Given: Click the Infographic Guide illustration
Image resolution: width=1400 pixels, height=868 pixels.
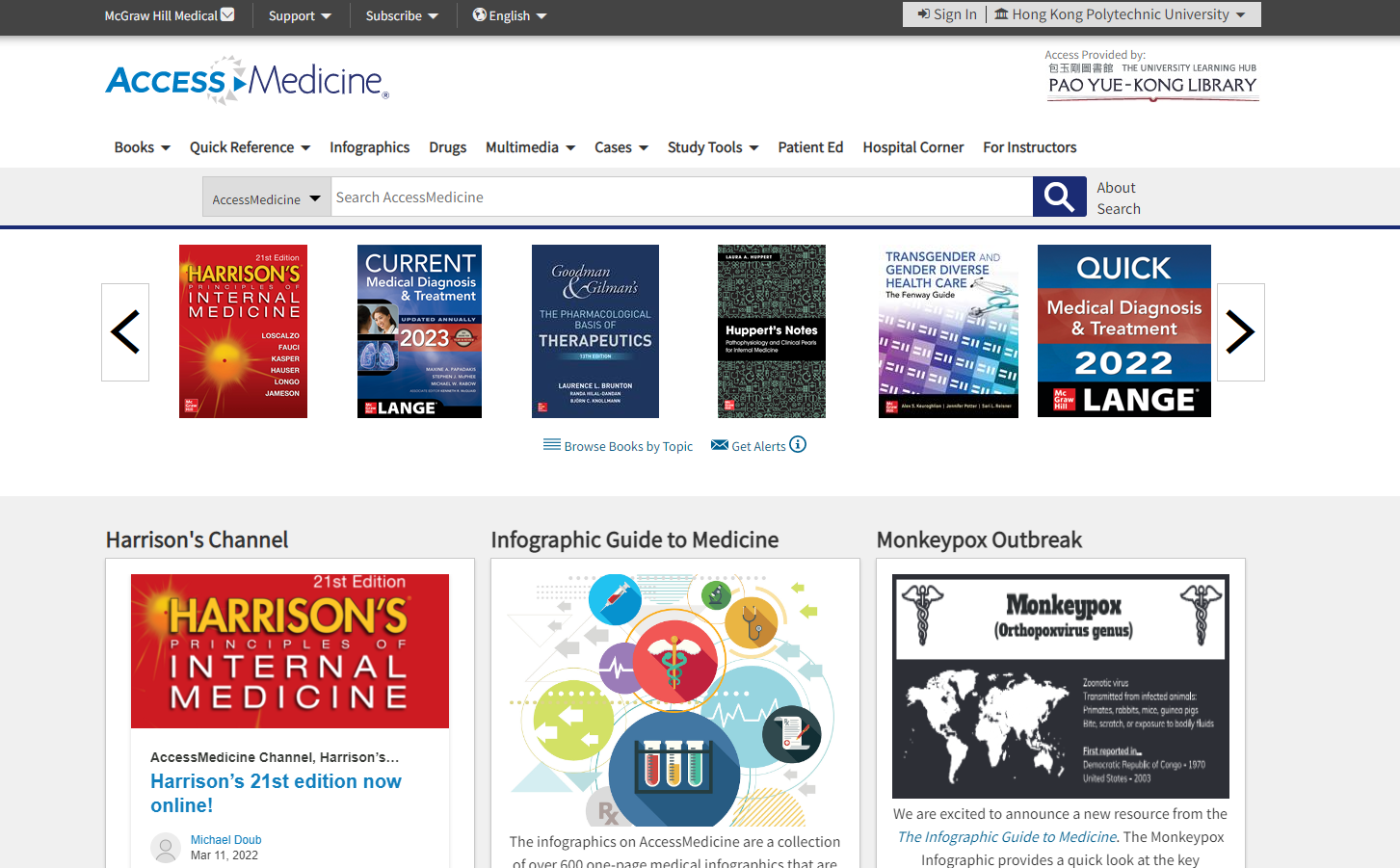Looking at the screenshot, I should click(675, 700).
